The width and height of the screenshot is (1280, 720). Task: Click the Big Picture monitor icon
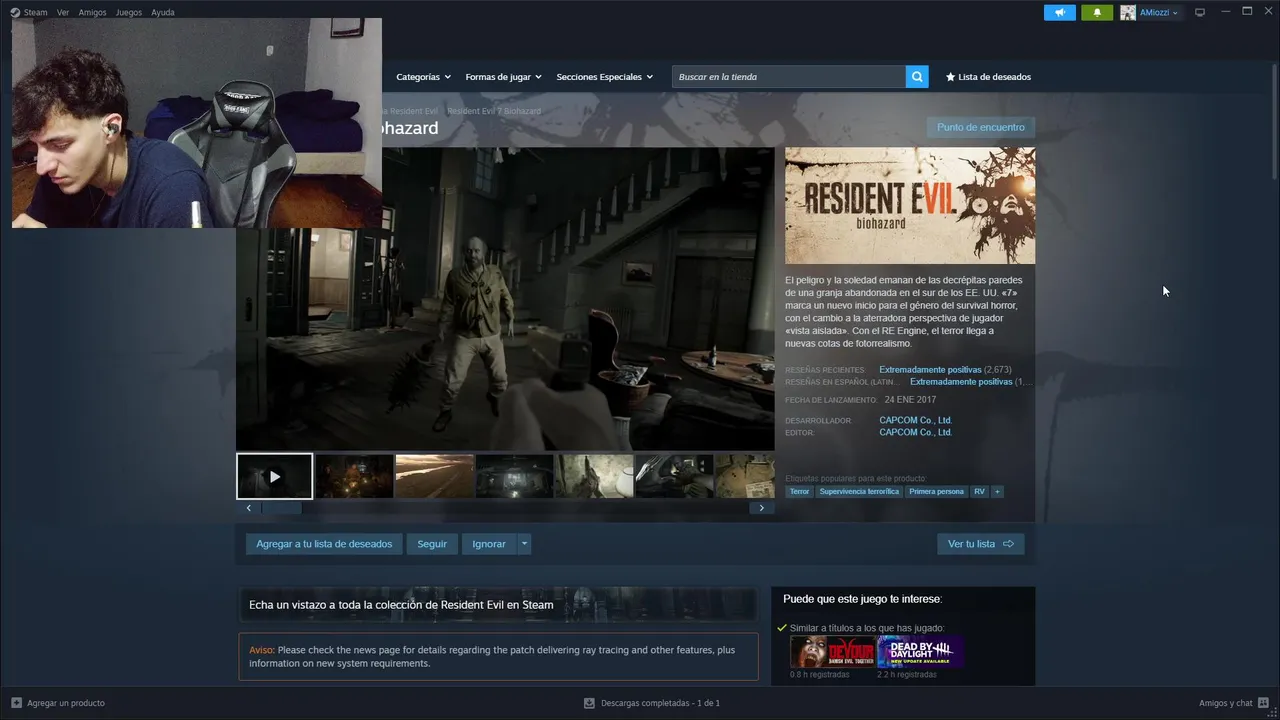1200,12
